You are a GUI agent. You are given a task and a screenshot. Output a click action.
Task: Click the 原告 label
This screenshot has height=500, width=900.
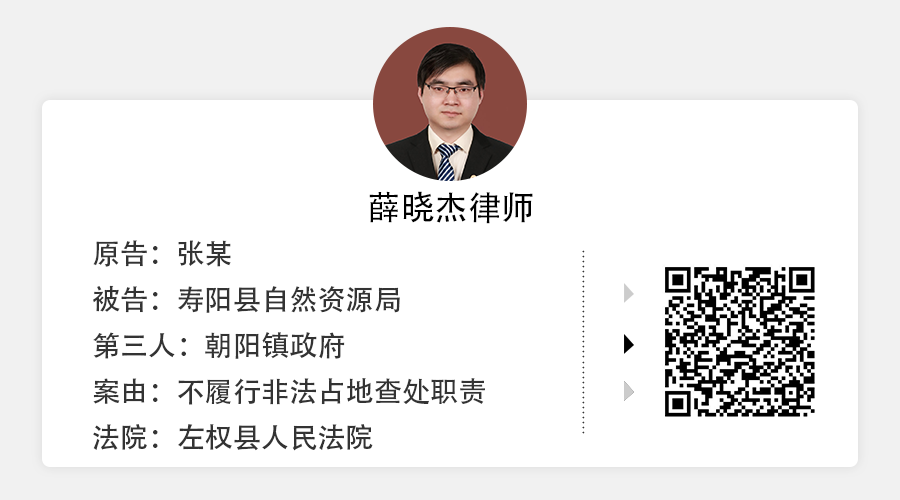(120, 254)
